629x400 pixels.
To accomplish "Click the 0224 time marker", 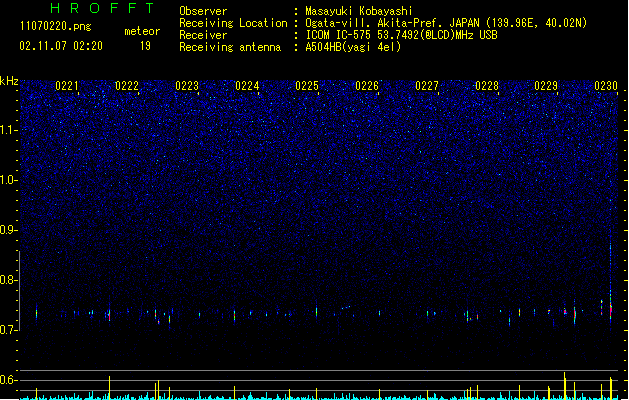I will (x=247, y=86).
